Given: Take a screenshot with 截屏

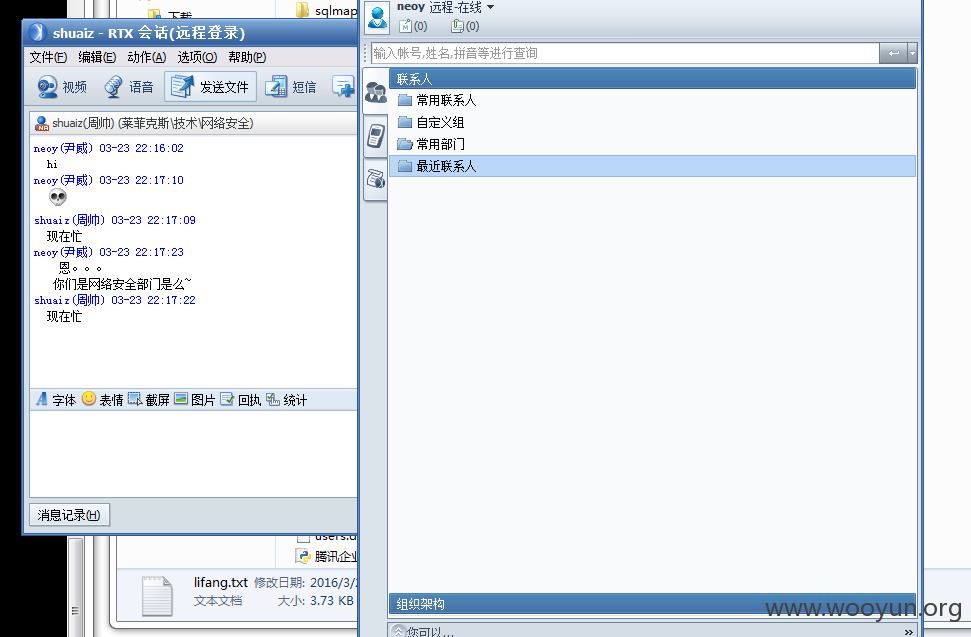Looking at the screenshot, I should pos(149,400).
